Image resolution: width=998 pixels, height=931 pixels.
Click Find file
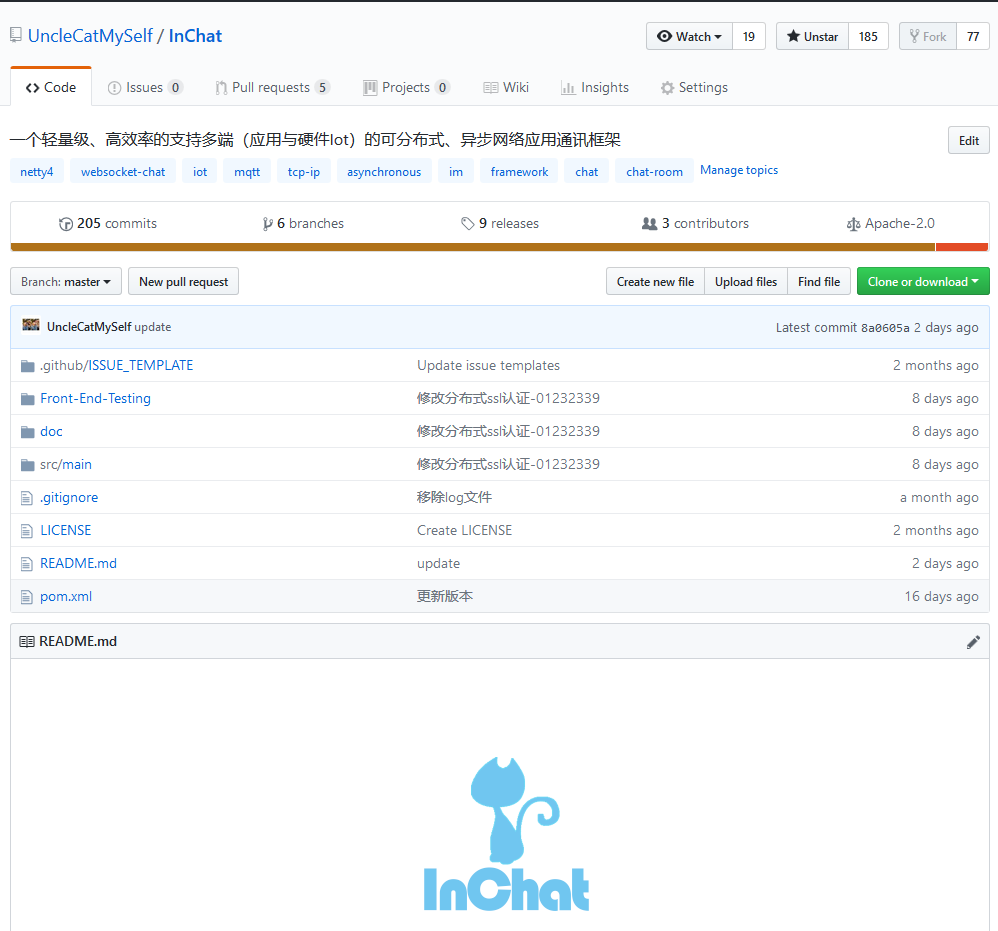pos(819,281)
